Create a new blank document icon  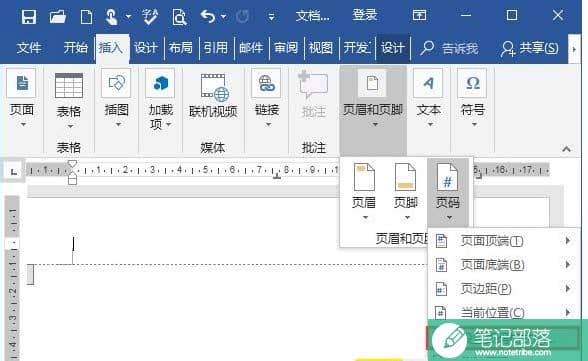(86, 17)
